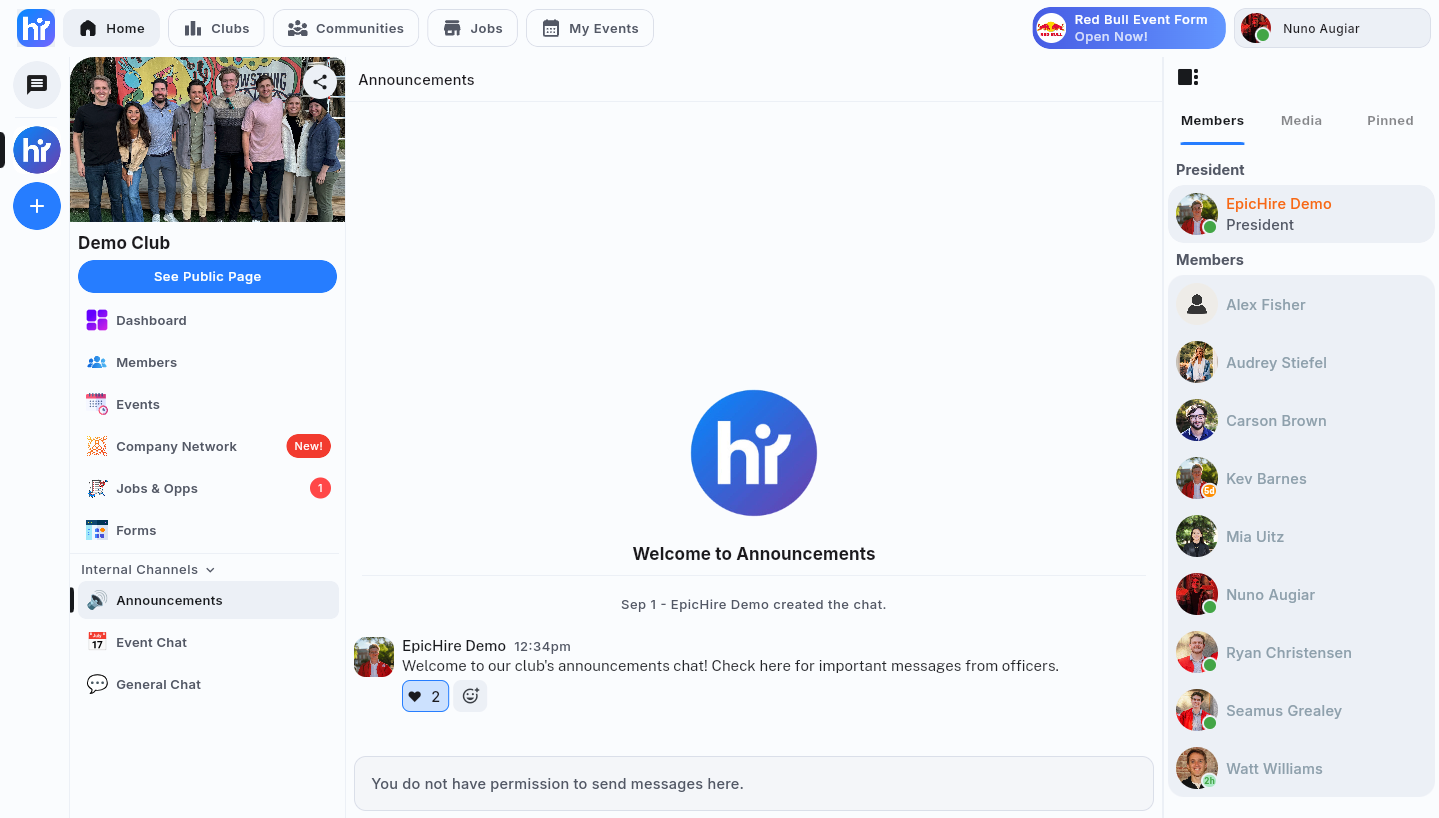Click EpicHire Demo message avatar
This screenshot has height=818, width=1439.
pyautogui.click(x=374, y=657)
